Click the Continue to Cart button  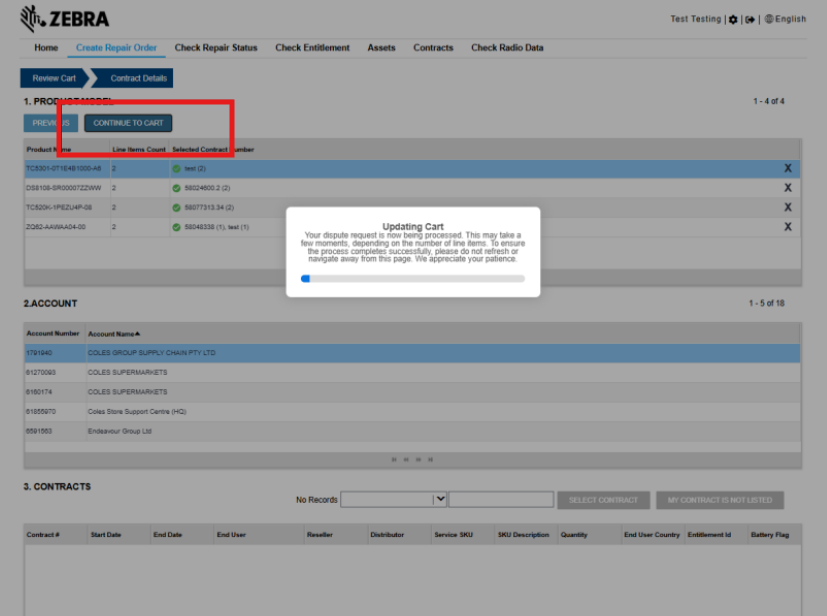[128, 123]
